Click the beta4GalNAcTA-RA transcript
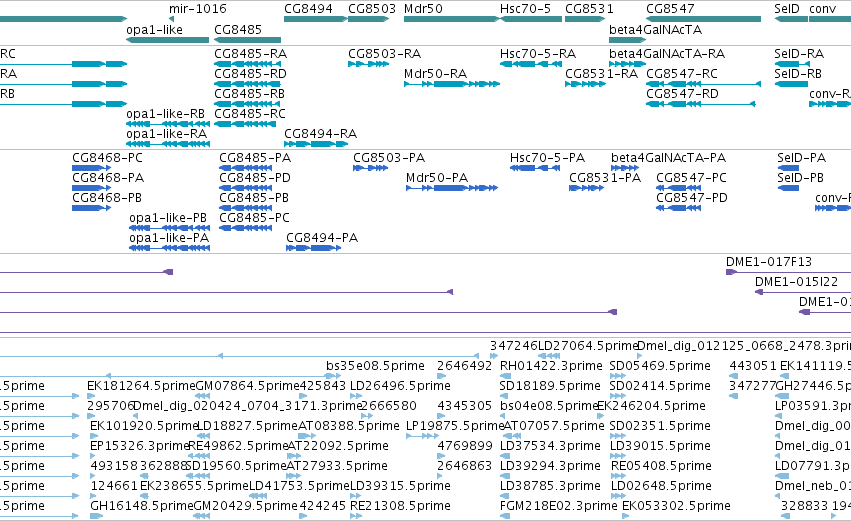Screen dimensions: 851x521 (x=627, y=64)
